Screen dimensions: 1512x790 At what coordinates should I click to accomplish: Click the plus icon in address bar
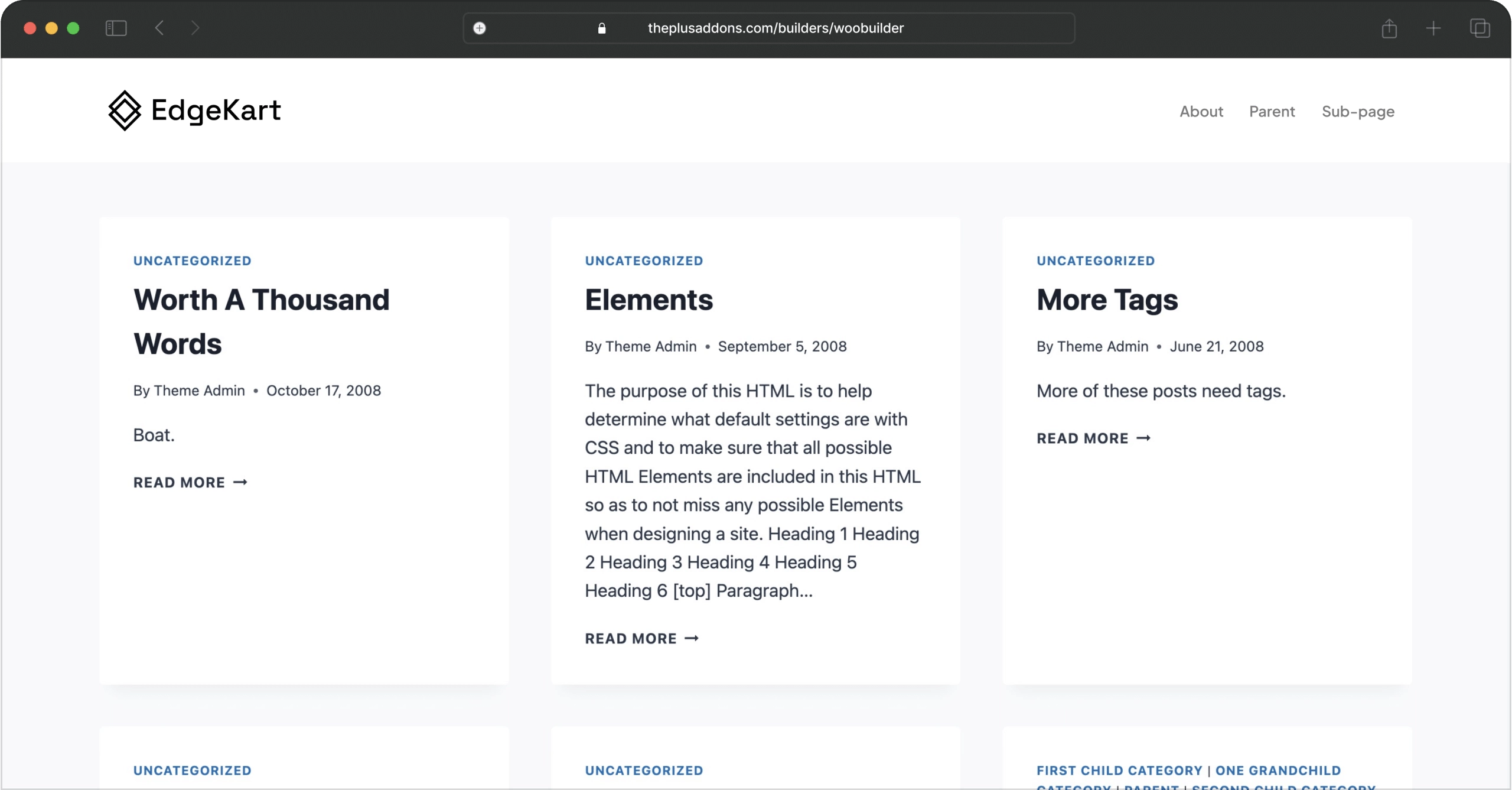click(480, 28)
